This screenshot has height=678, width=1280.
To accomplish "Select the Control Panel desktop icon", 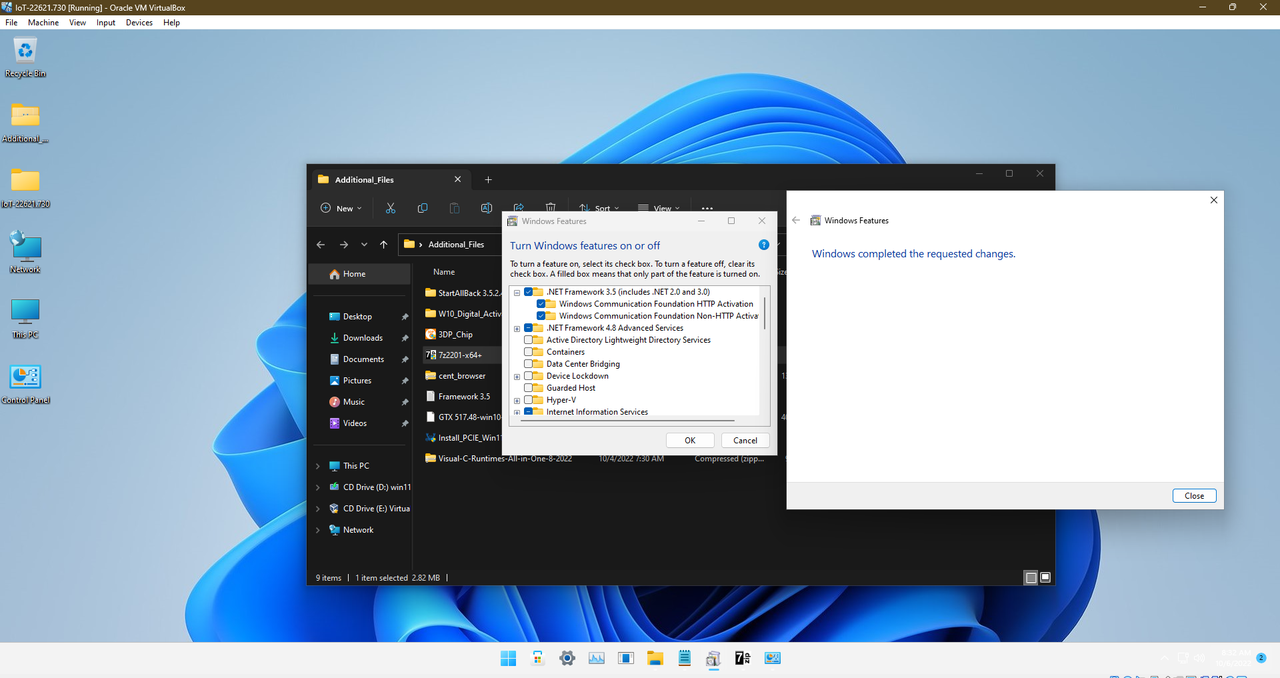I will 25,384.
